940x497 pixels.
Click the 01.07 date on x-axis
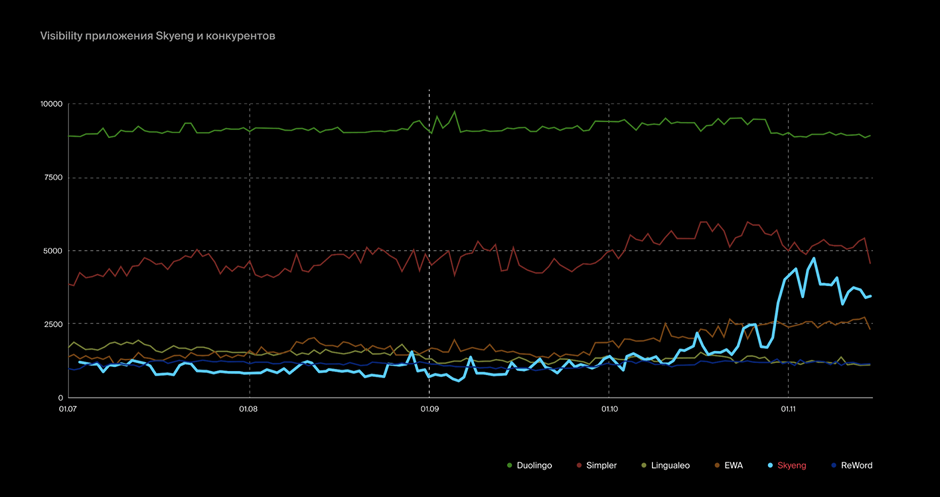(69, 409)
